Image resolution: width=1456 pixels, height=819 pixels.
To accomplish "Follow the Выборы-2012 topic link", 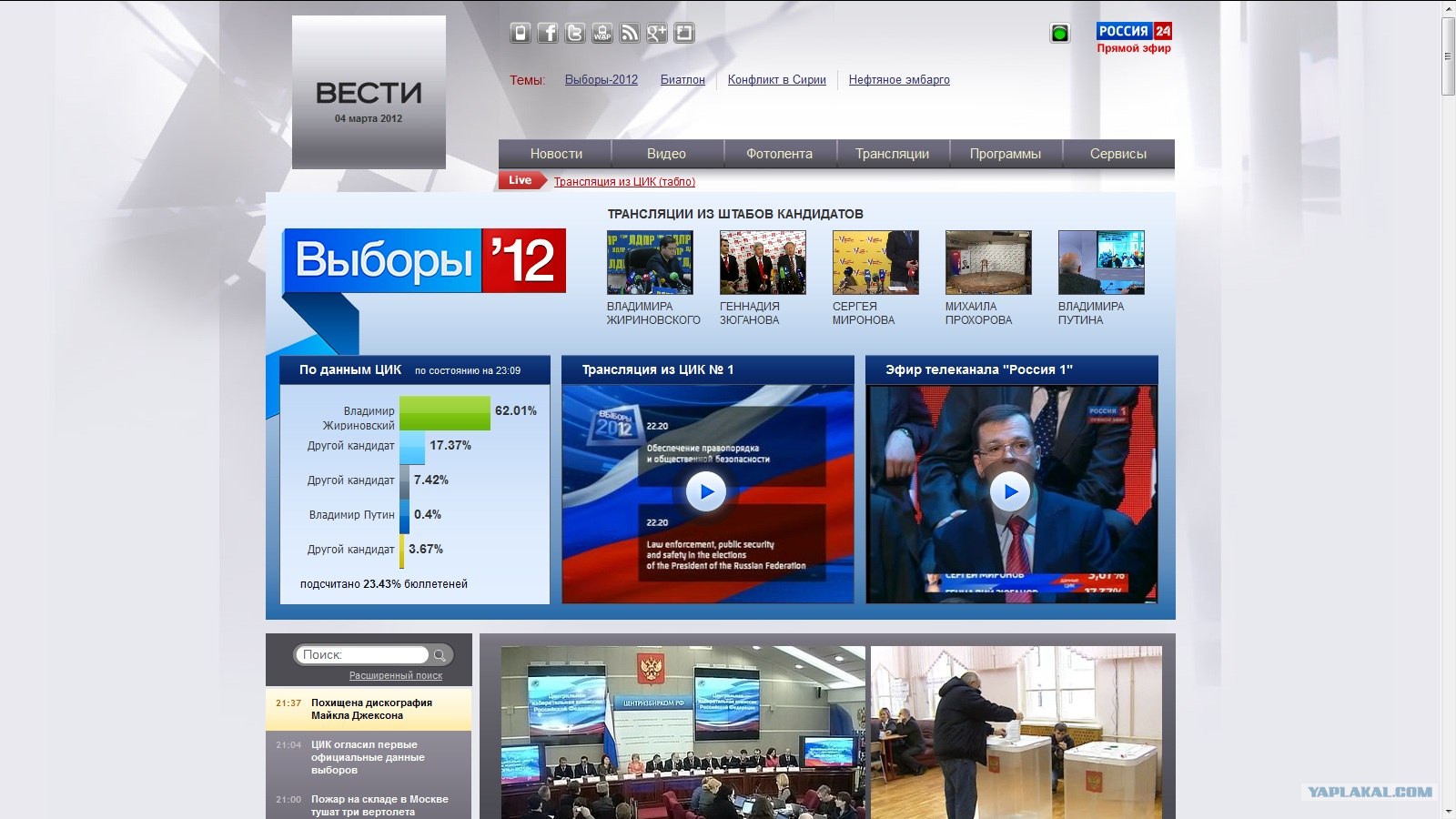I will (602, 80).
